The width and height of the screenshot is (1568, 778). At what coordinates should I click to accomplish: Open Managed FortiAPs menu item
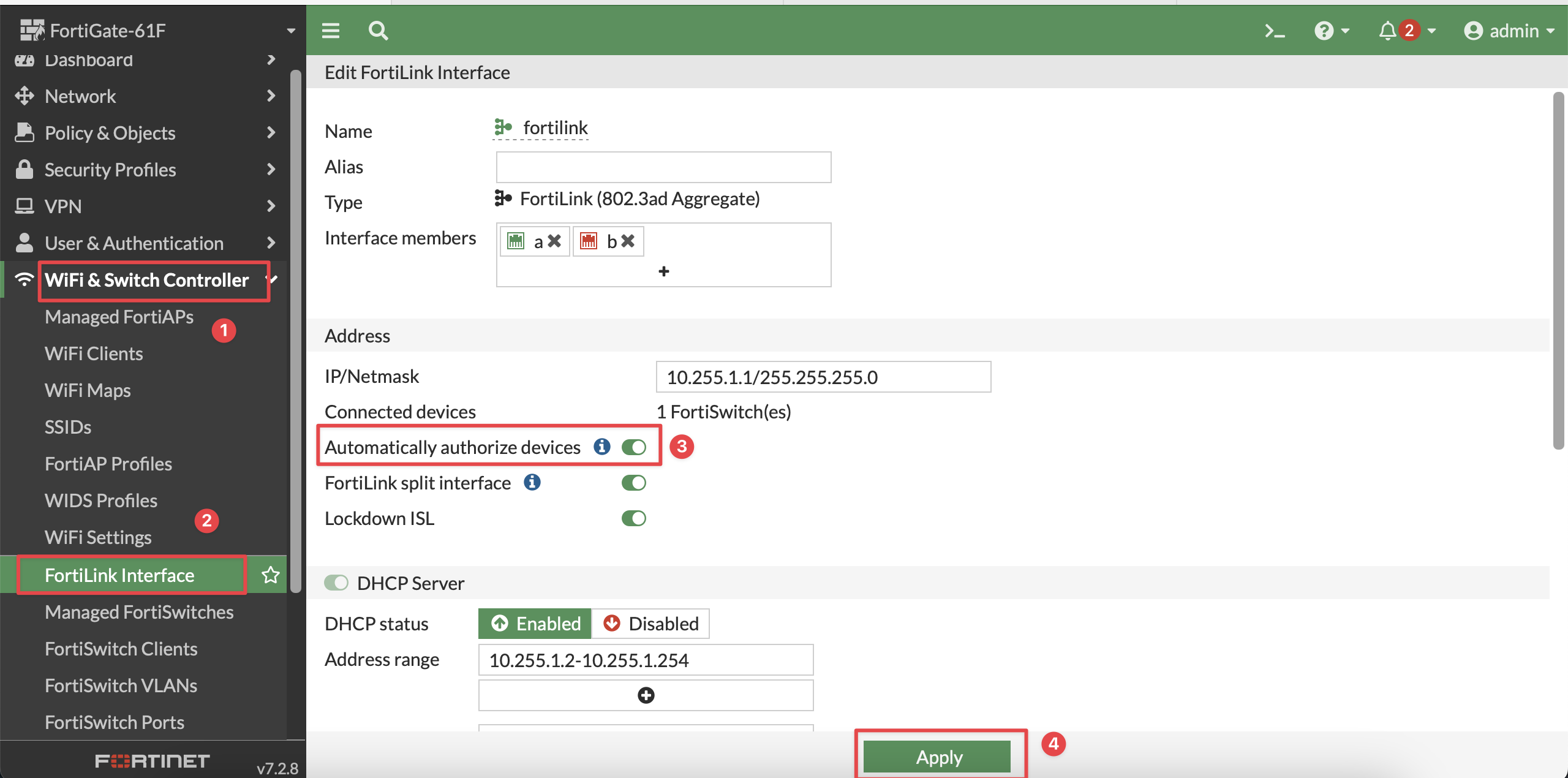pyautogui.click(x=119, y=317)
